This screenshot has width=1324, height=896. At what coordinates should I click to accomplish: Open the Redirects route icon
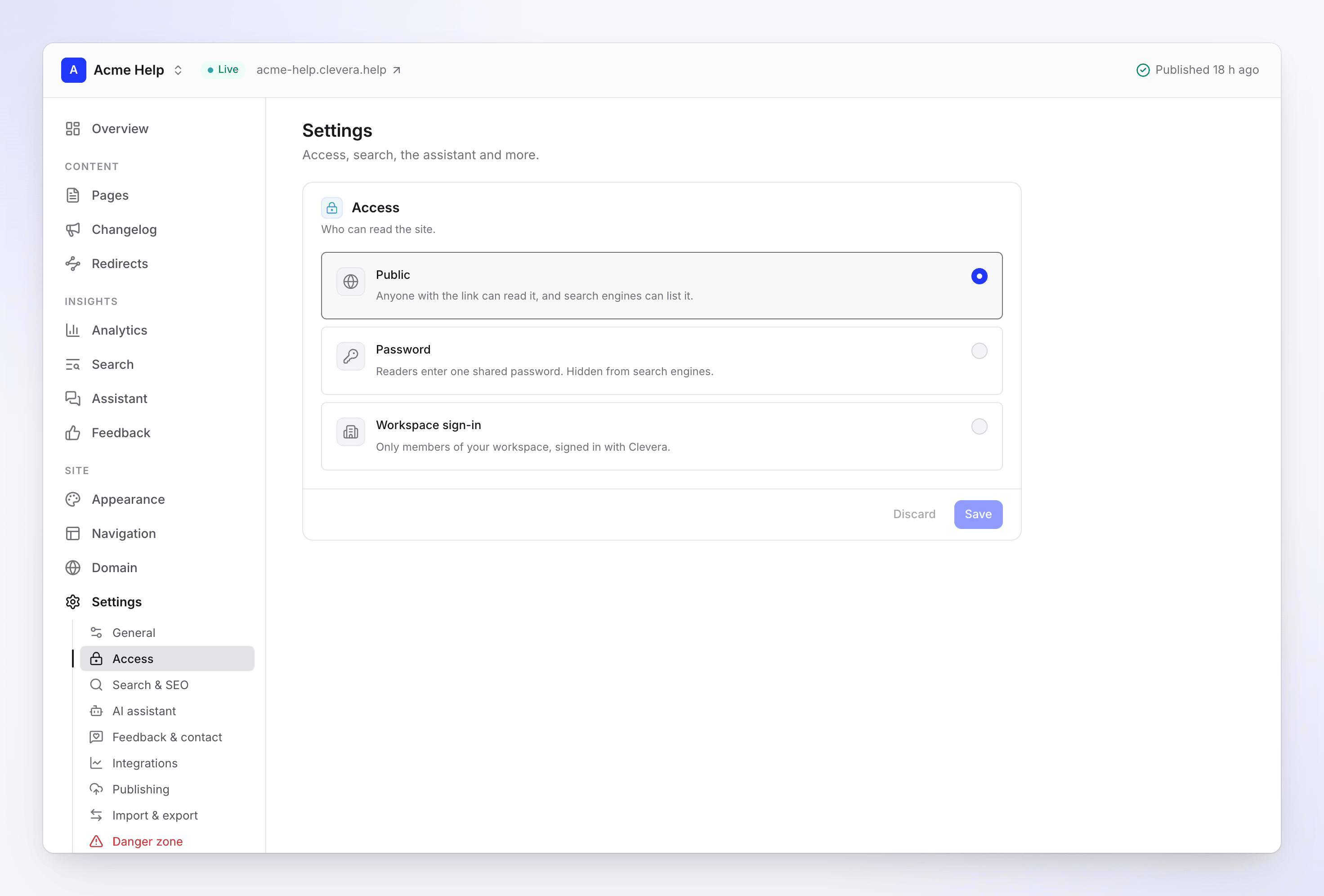(73, 264)
